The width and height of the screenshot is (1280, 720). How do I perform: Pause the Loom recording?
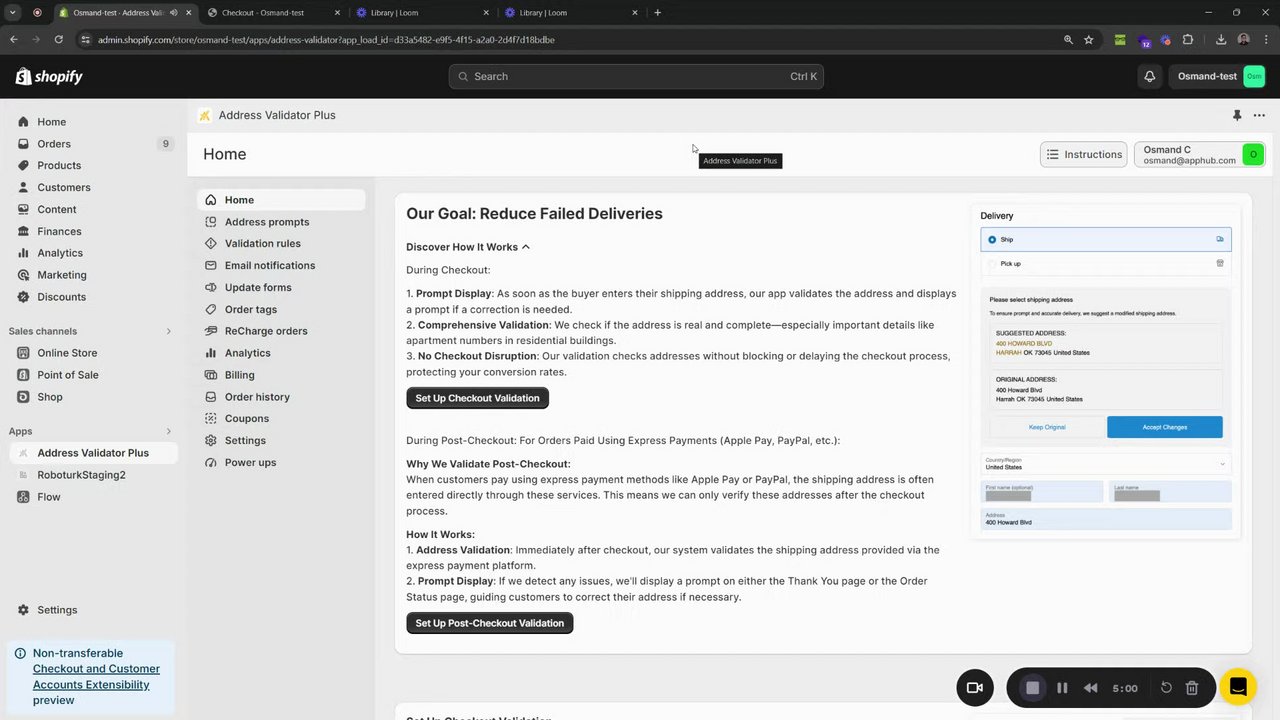coord(1062,688)
